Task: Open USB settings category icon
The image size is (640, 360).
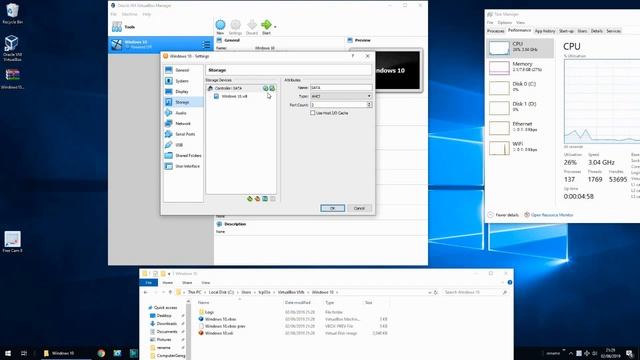Action: tap(169, 145)
